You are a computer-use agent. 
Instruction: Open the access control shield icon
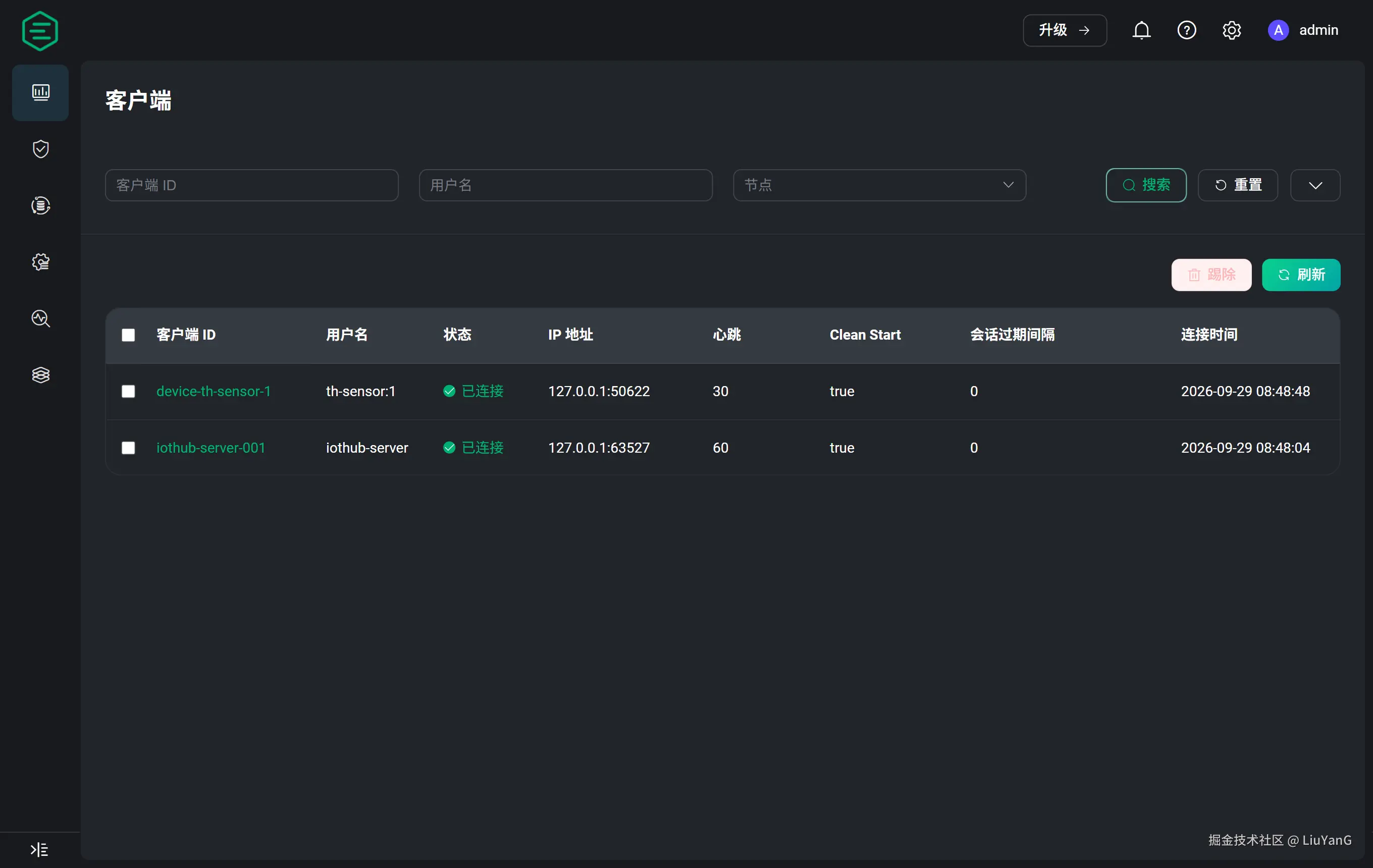tap(40, 149)
